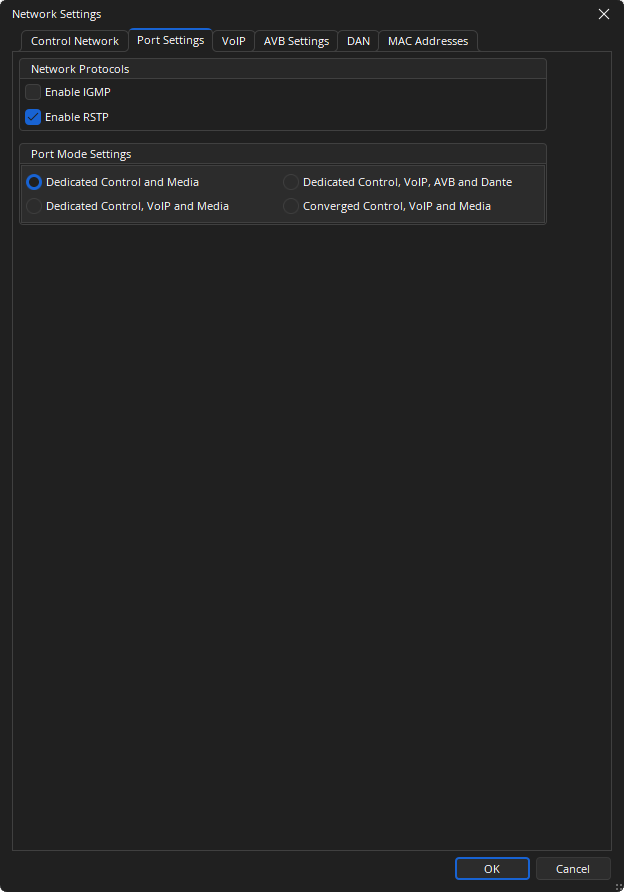Screen dimensions: 624x892
Task: Choose Dedicated Control, VoIP and Media
Action: click(x=35, y=206)
